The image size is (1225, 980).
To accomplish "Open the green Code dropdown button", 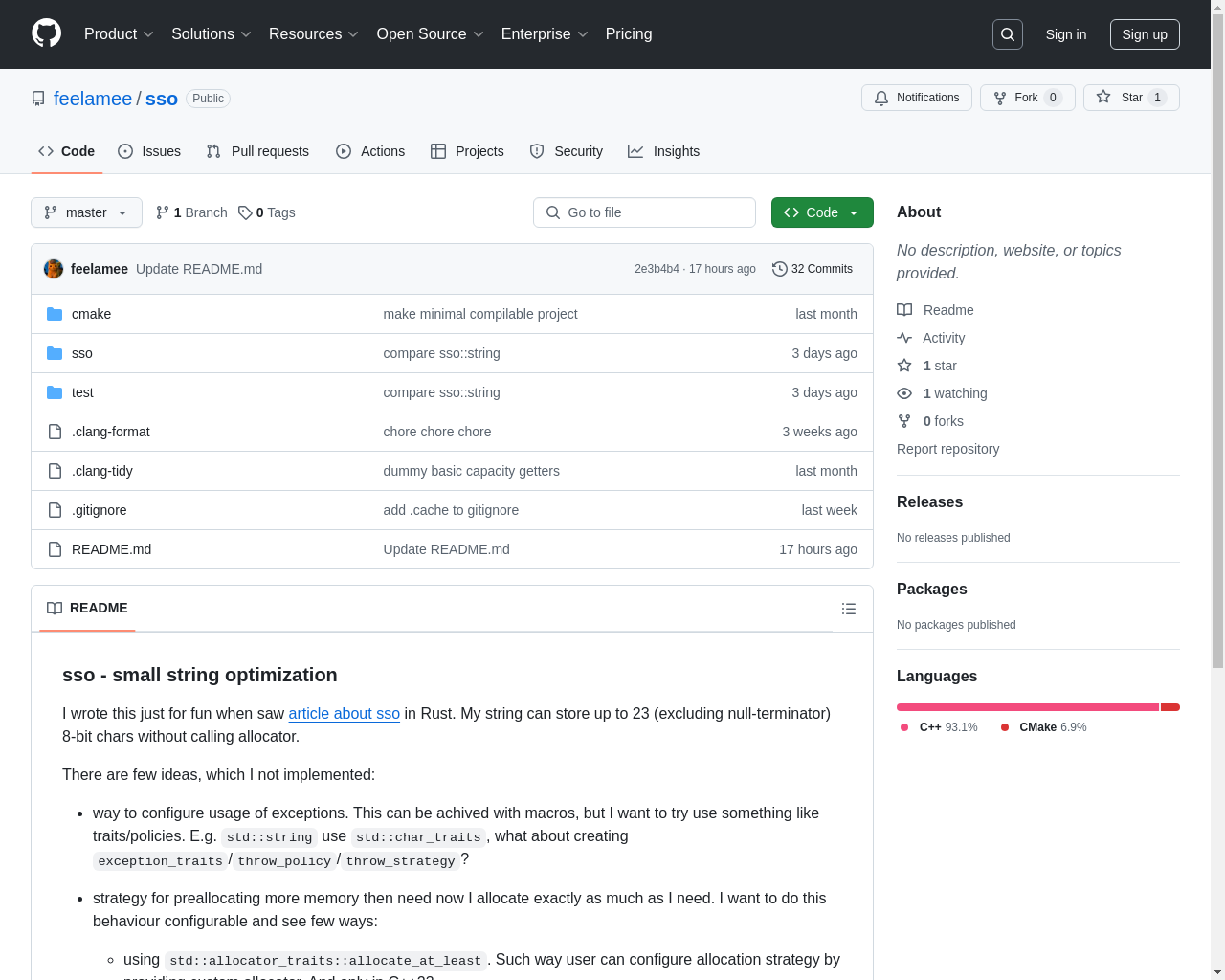I will coord(822,212).
